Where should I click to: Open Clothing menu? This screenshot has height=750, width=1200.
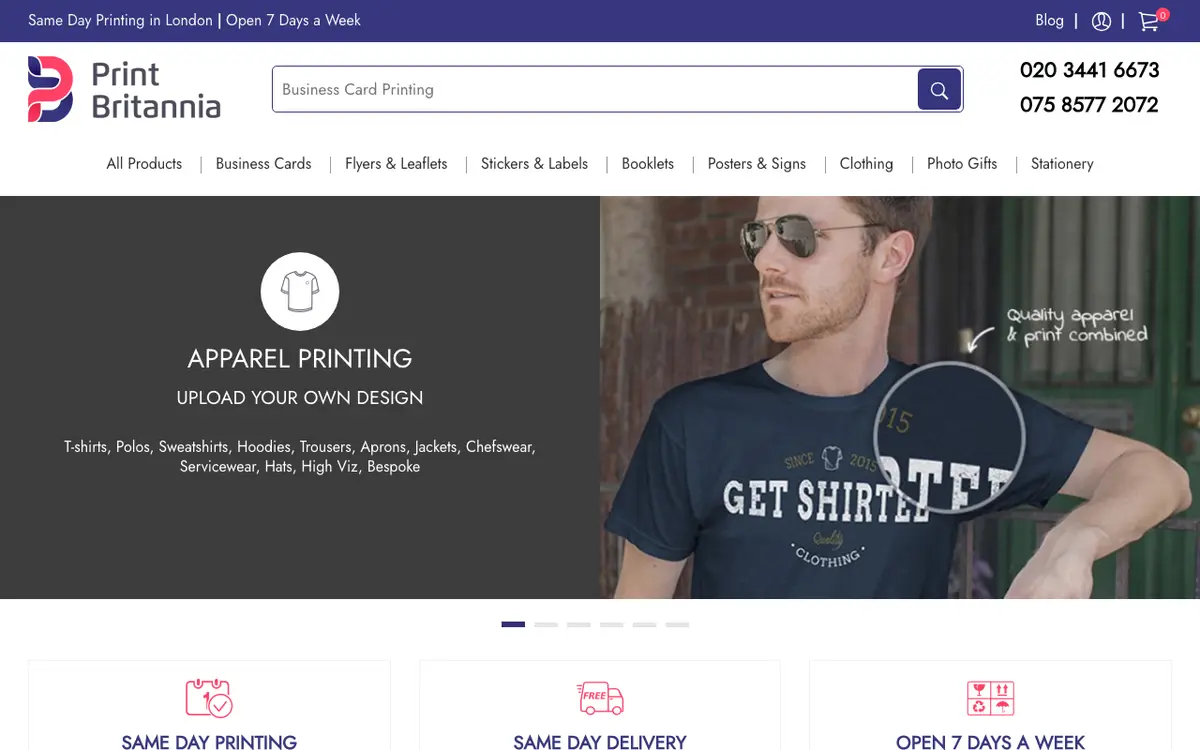[866, 164]
